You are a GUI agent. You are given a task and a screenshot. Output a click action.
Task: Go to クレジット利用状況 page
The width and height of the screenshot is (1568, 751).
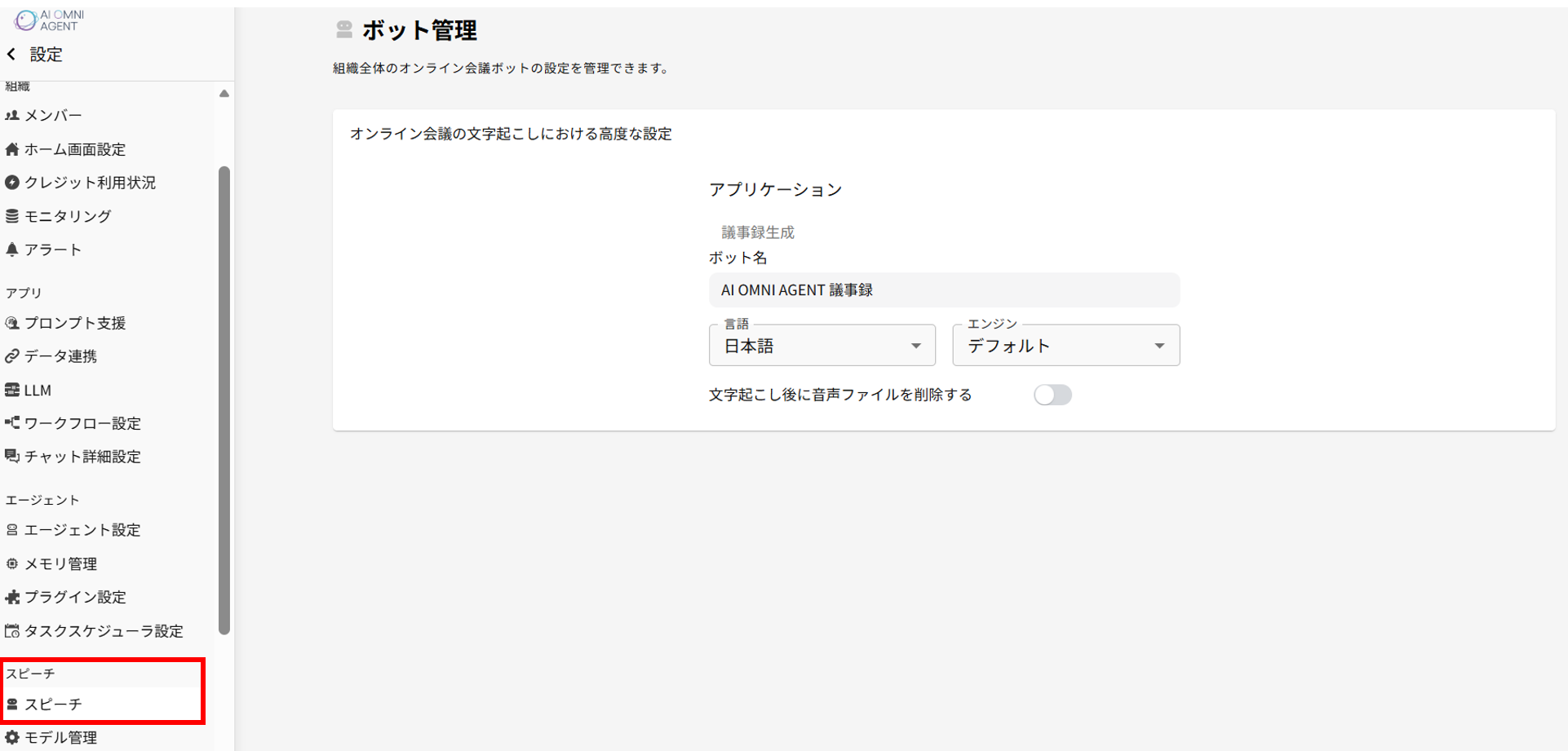click(90, 183)
